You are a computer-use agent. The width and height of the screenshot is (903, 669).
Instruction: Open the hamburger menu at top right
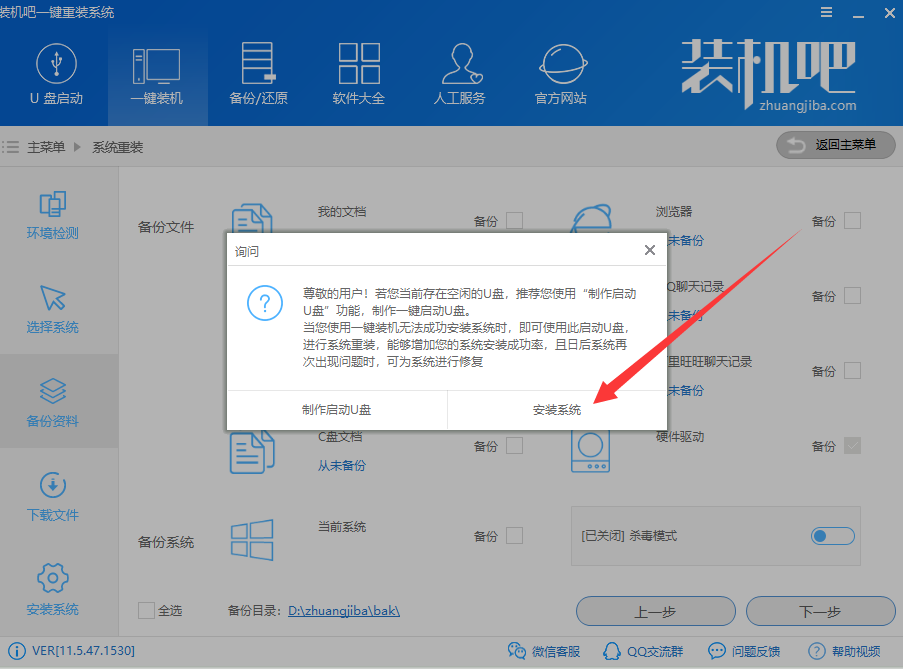pyautogui.click(x=826, y=12)
